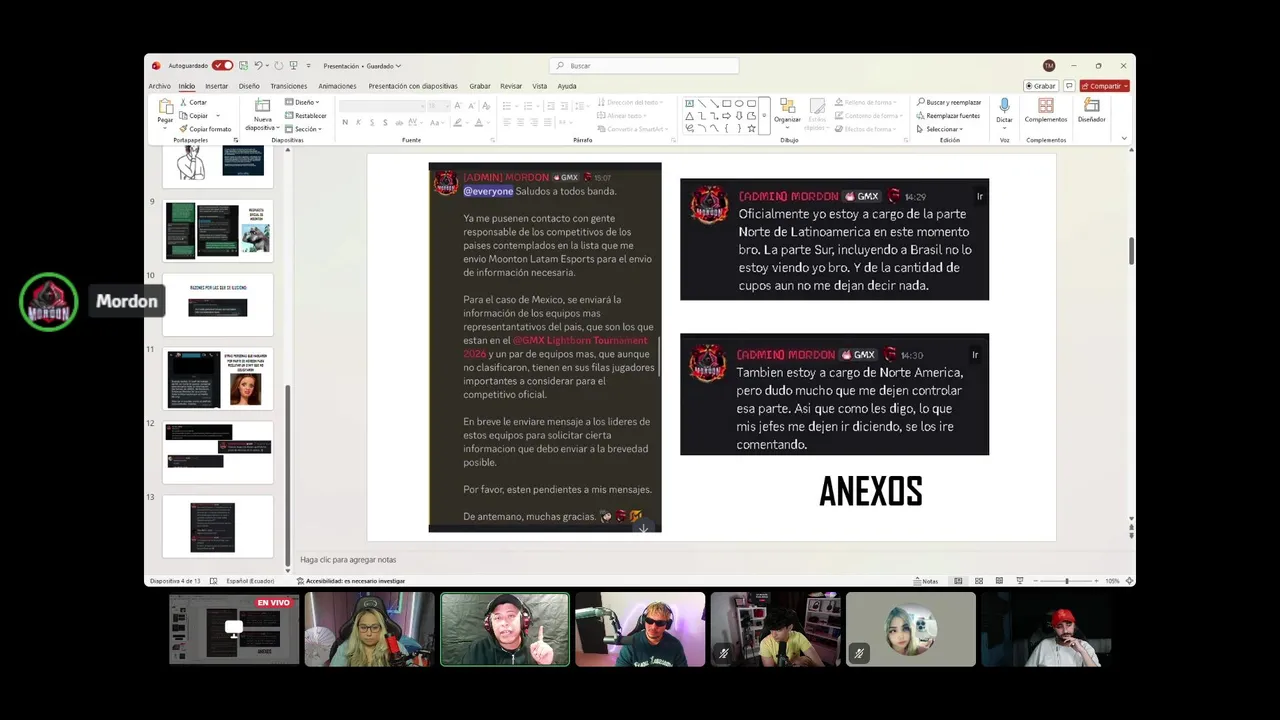Click the Restablecer slide button

pos(306,115)
